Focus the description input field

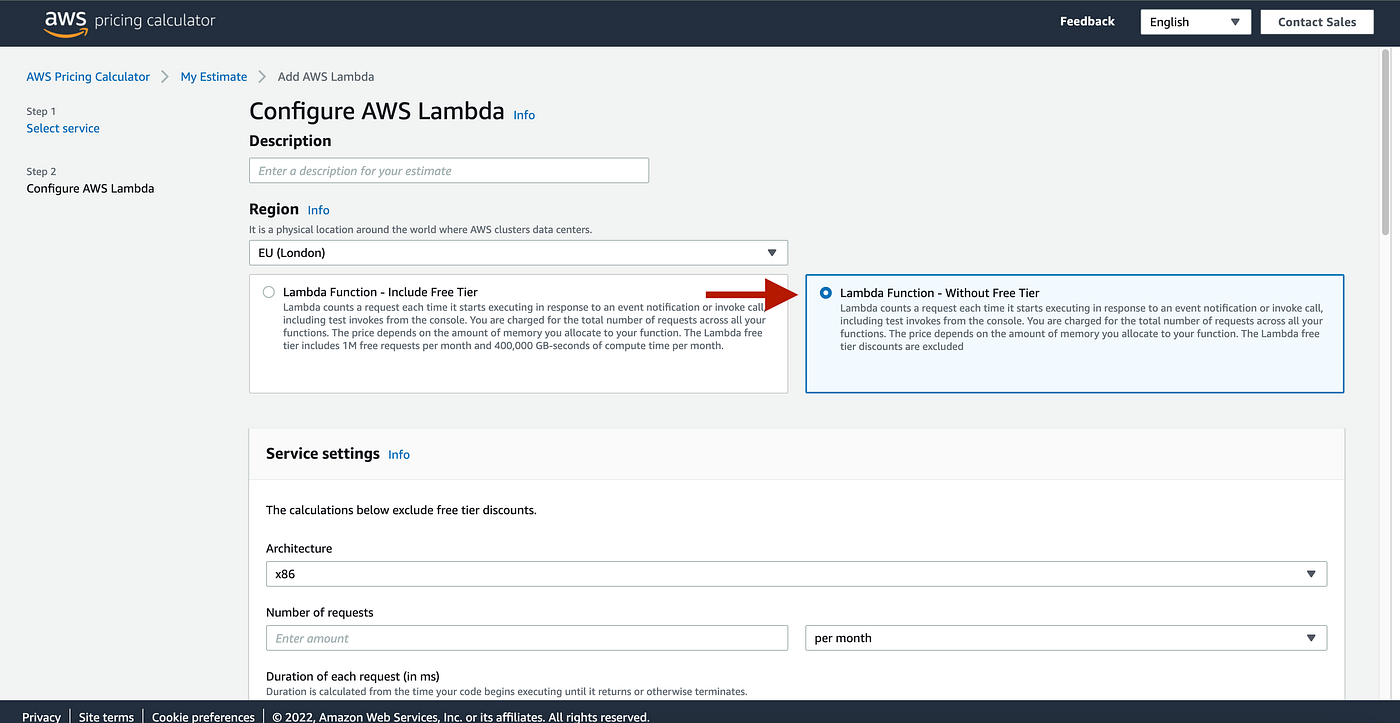pyautogui.click(x=449, y=171)
